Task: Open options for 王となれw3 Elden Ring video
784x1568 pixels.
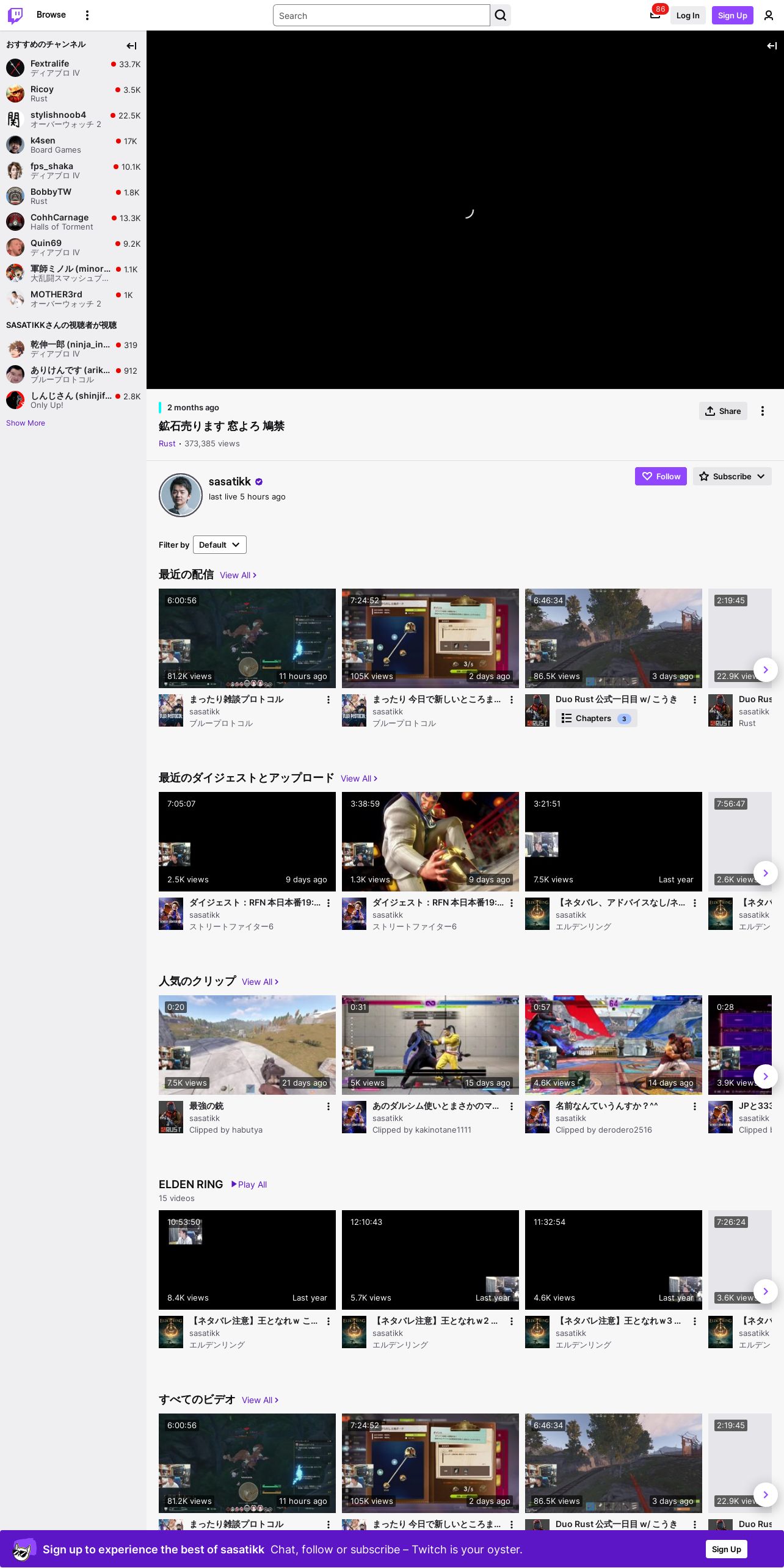Action: [x=694, y=1321]
